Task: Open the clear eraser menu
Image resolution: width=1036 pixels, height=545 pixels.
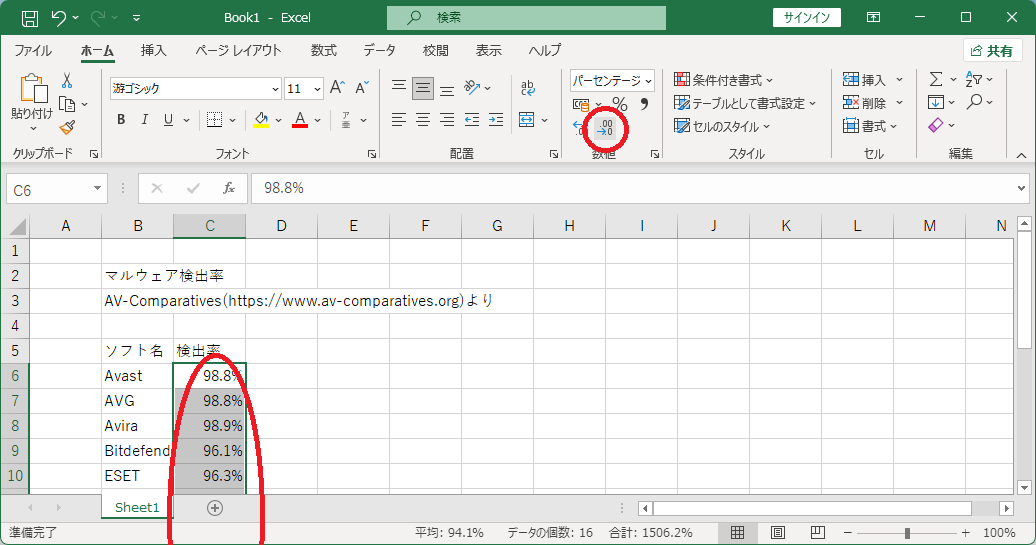Action: [942, 126]
